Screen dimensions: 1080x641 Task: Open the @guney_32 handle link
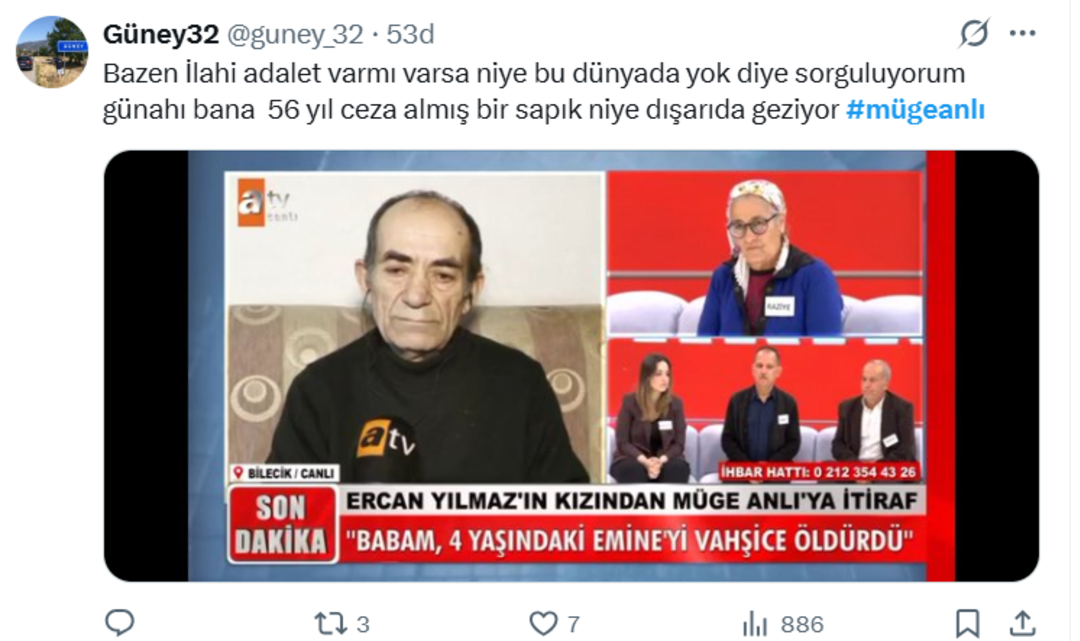[x=295, y=34]
